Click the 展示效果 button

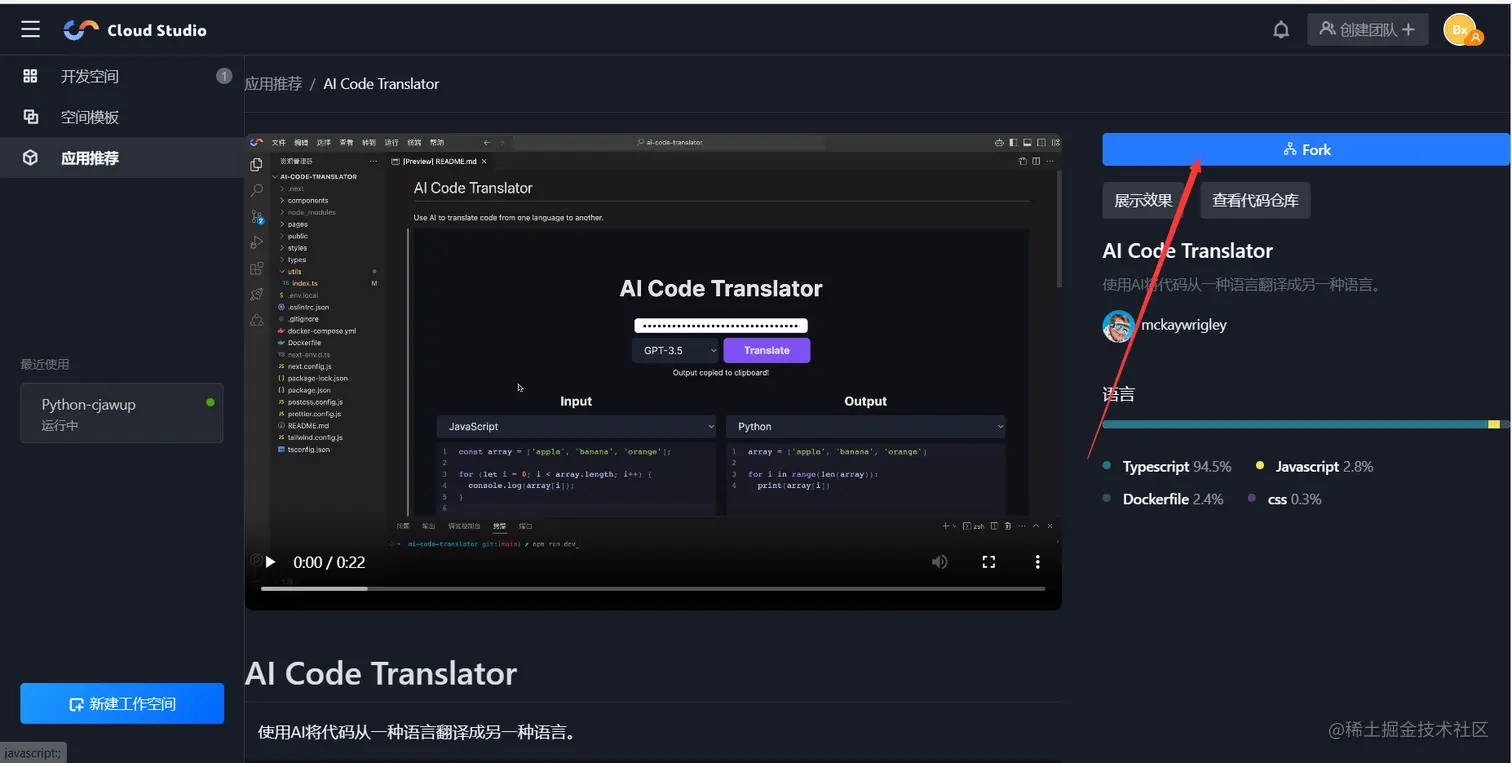pos(1144,200)
